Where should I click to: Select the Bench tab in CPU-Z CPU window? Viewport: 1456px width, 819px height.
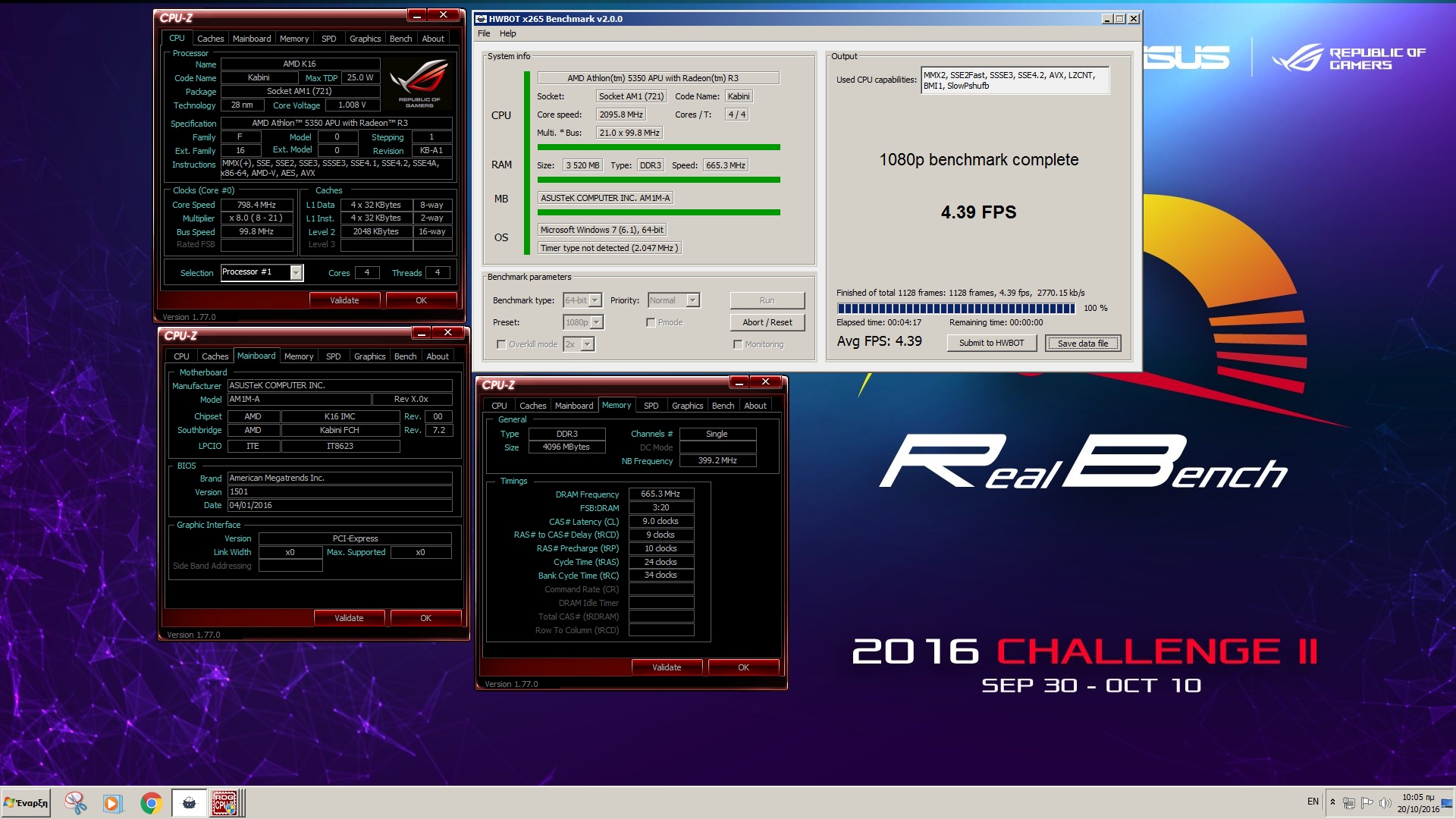coord(400,39)
